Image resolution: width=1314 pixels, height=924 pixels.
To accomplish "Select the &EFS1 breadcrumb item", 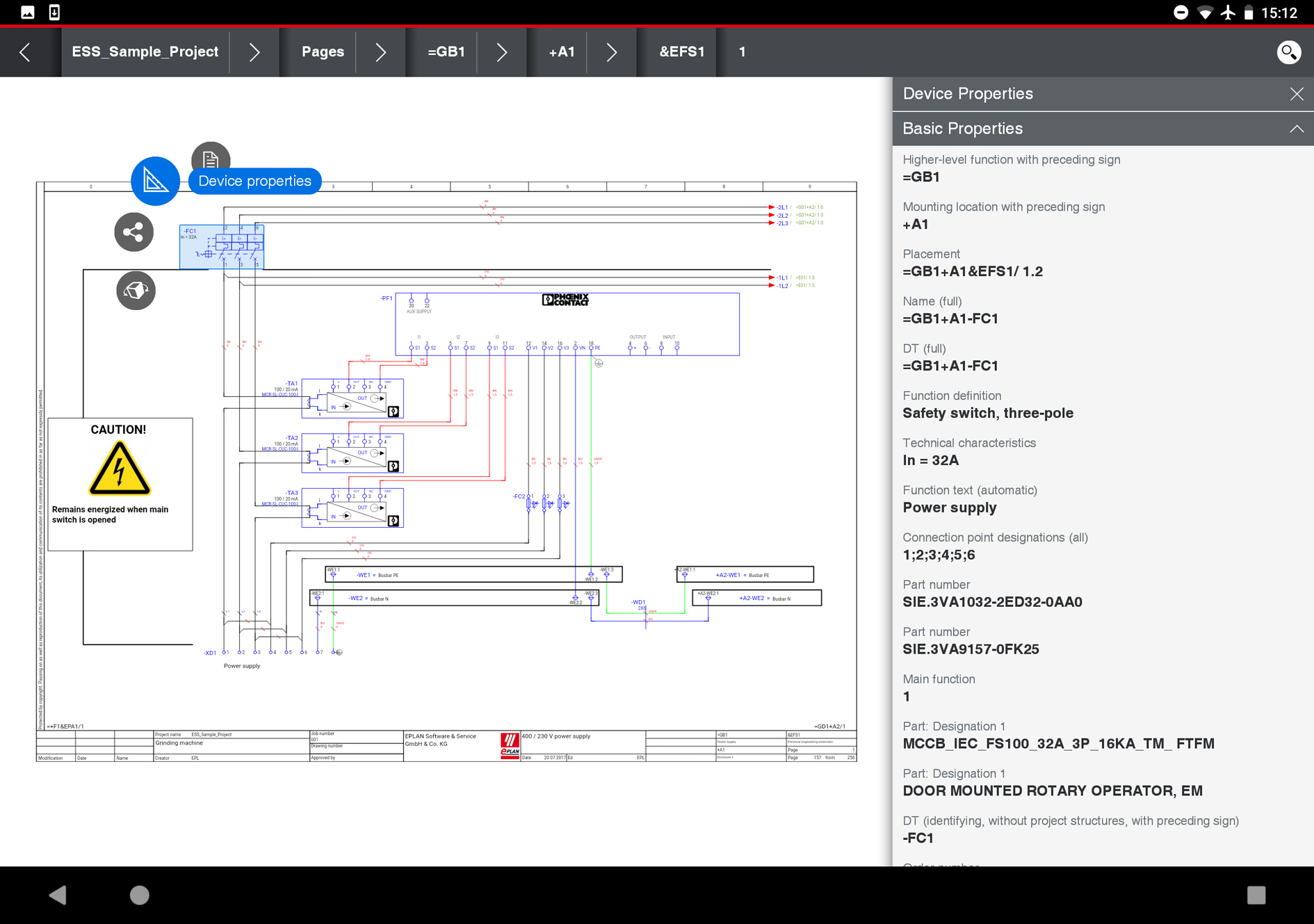I will (681, 52).
